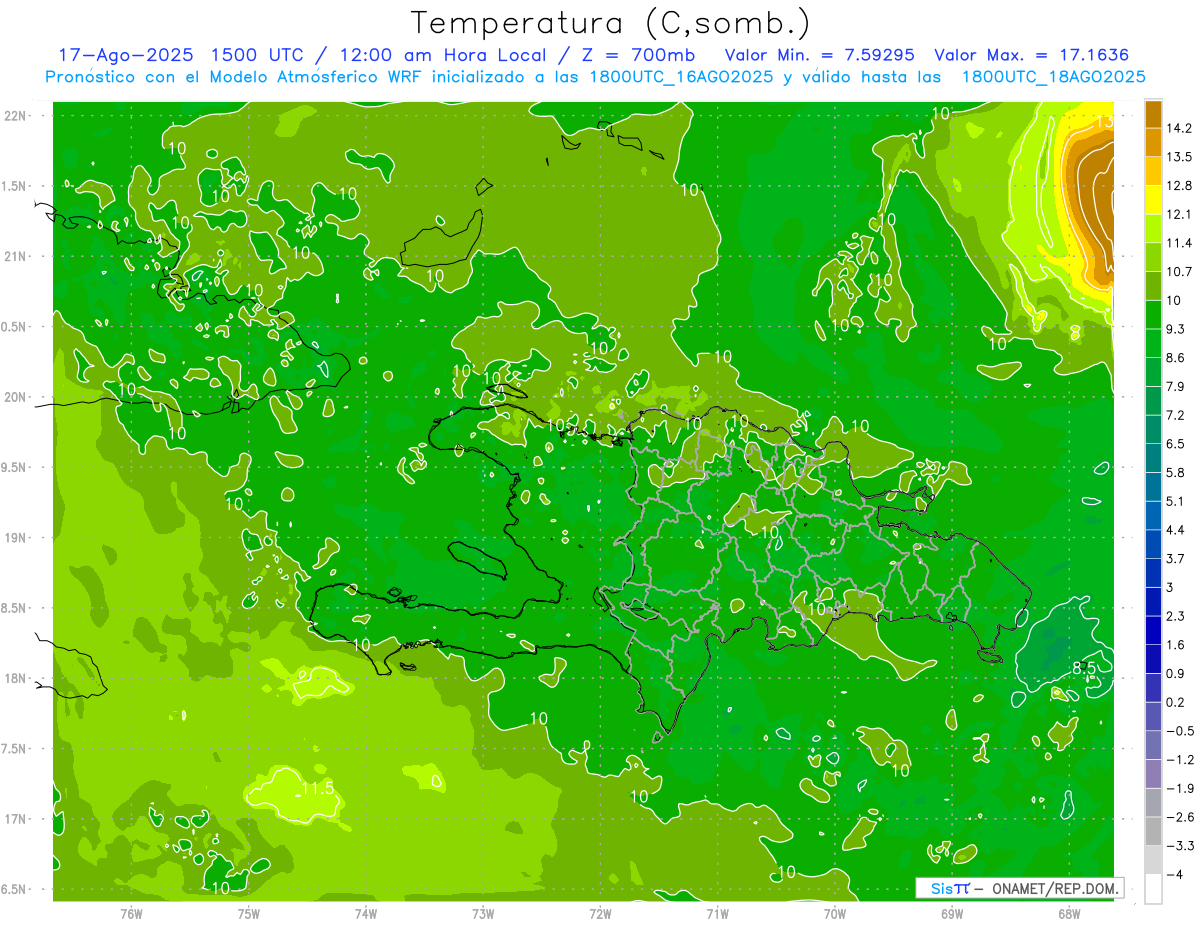Click the '10.7' color scale label
This screenshot has height=927, width=1200.
coord(1180,272)
